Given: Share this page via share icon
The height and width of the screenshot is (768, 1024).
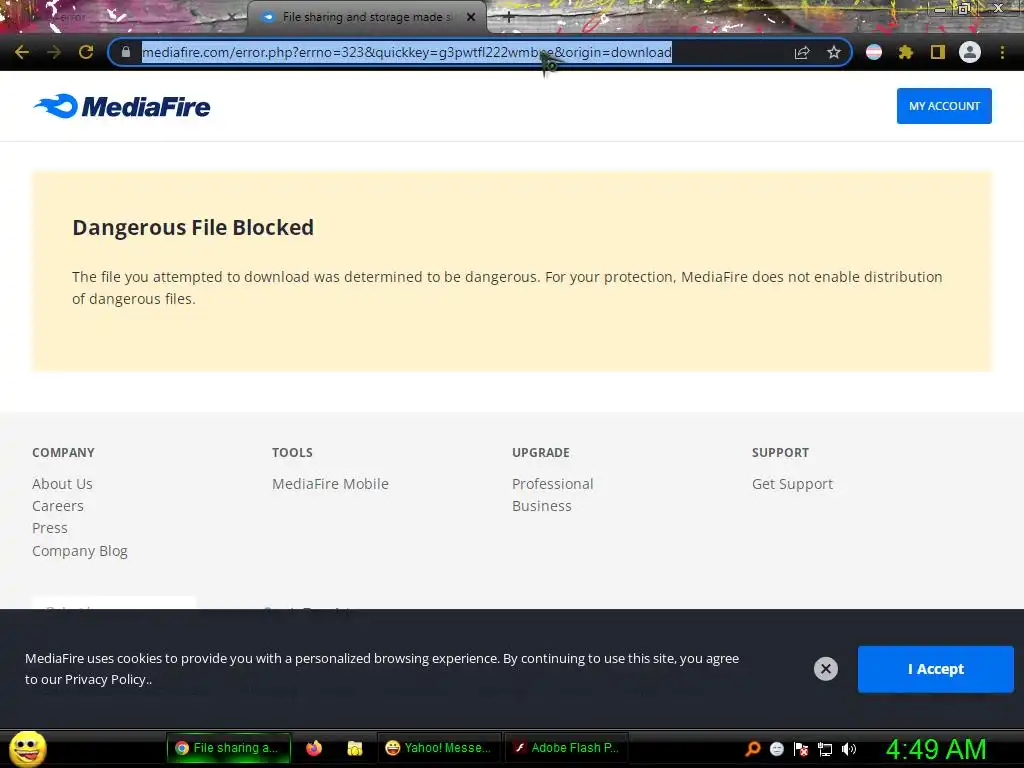Looking at the screenshot, I should pyautogui.click(x=801, y=52).
